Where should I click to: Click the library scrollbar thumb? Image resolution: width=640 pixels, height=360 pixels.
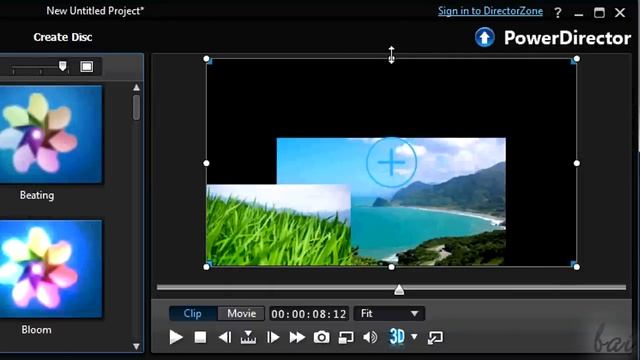[x=136, y=108]
